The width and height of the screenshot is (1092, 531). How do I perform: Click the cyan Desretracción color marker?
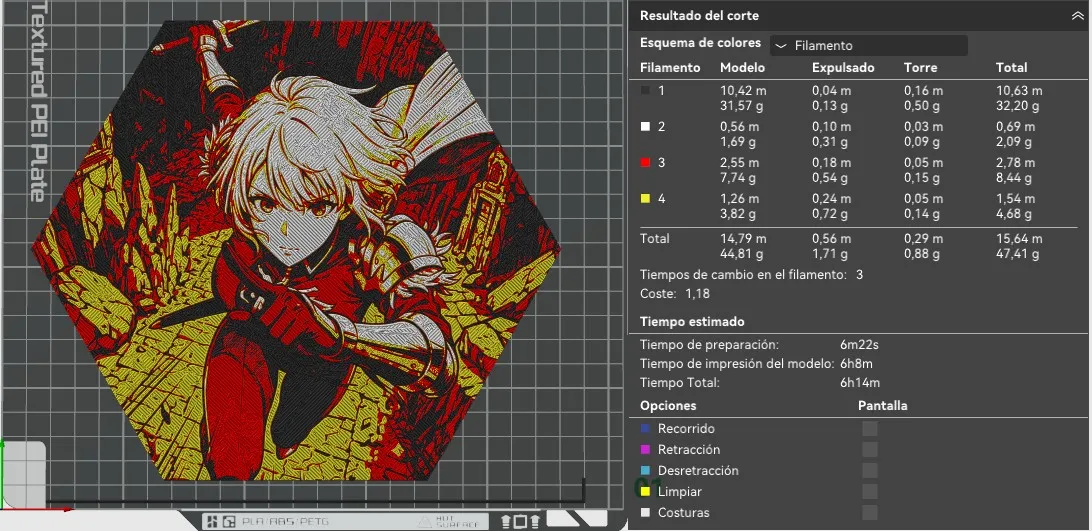click(x=645, y=470)
